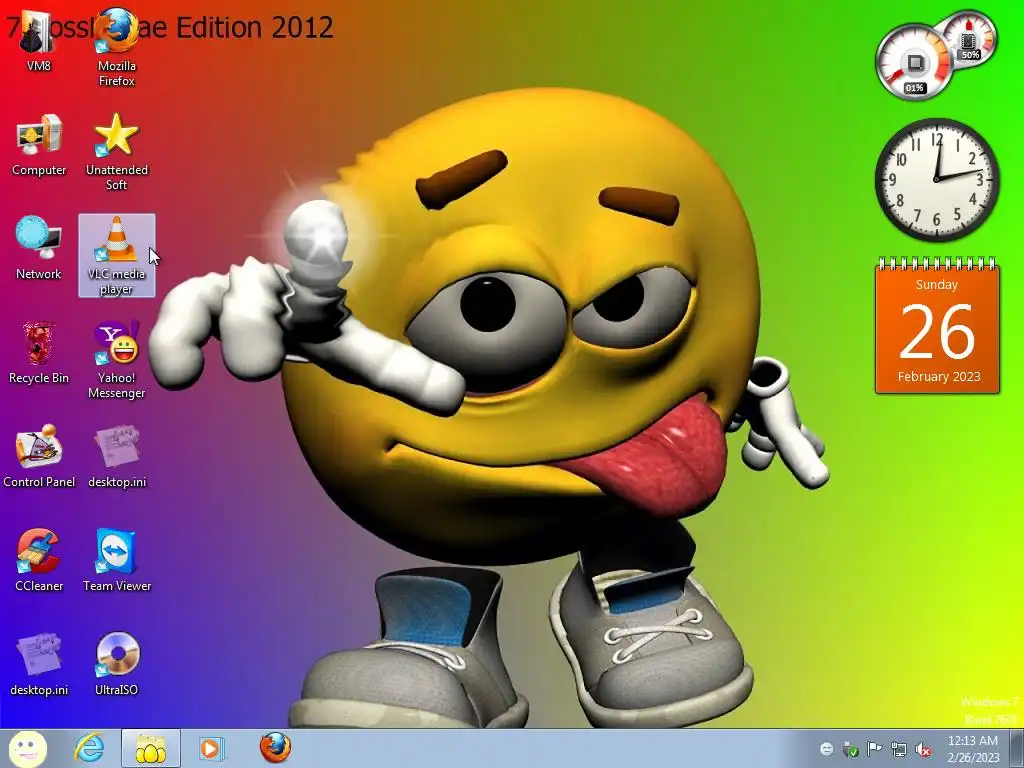Select the desktop.ini file beside Control Panel
1024x768 pixels.
click(116, 456)
